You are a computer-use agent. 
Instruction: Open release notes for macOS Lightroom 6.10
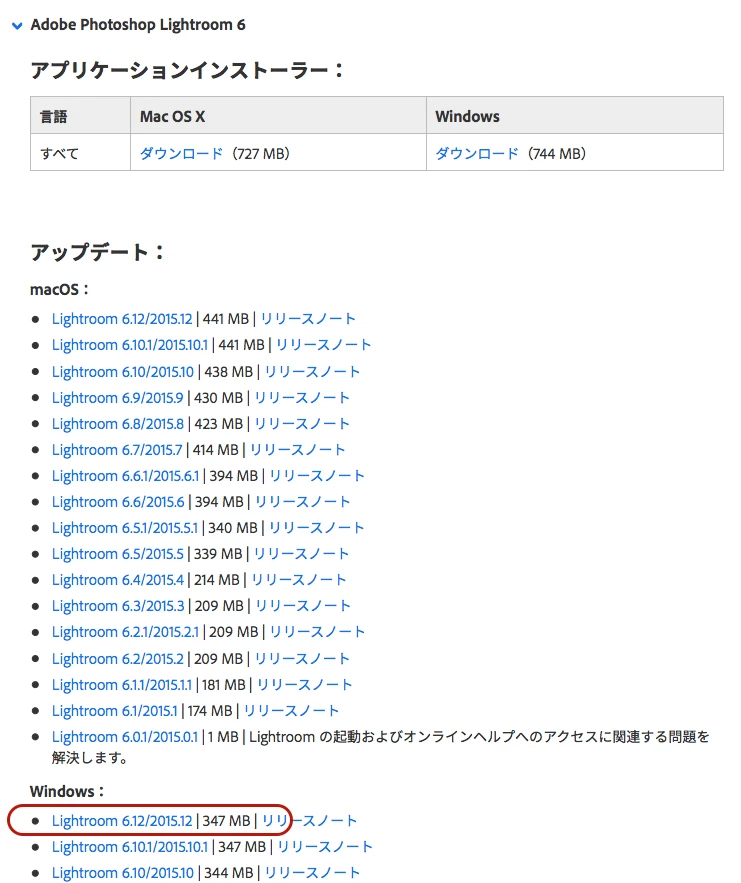312,372
